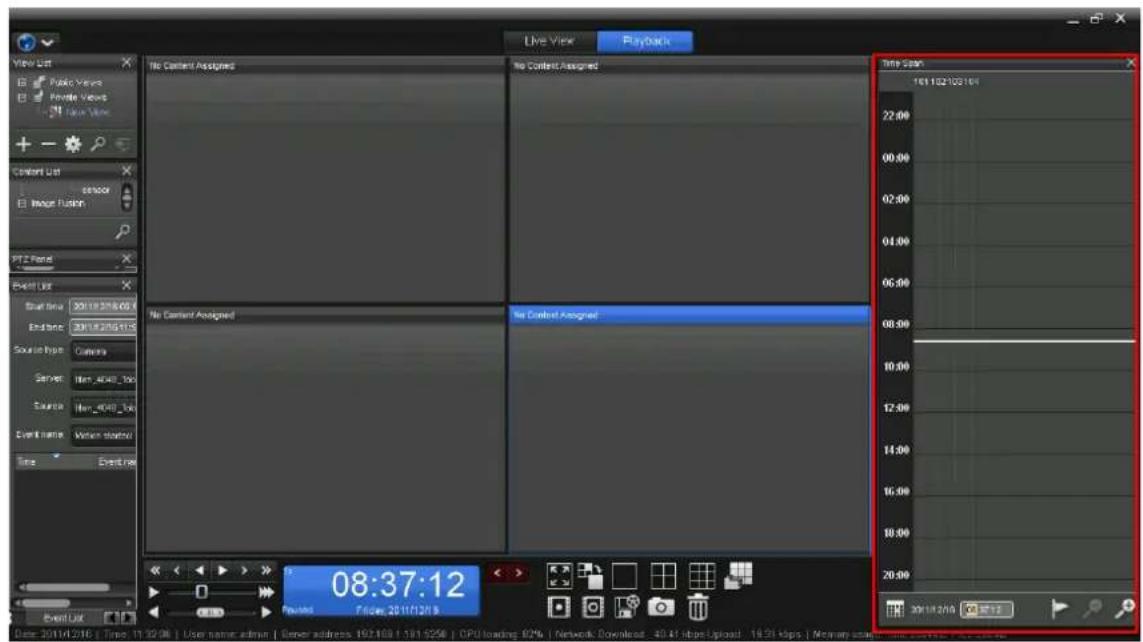Open the Event name dropdown
This screenshot has height=642, width=1143.
click(103, 435)
